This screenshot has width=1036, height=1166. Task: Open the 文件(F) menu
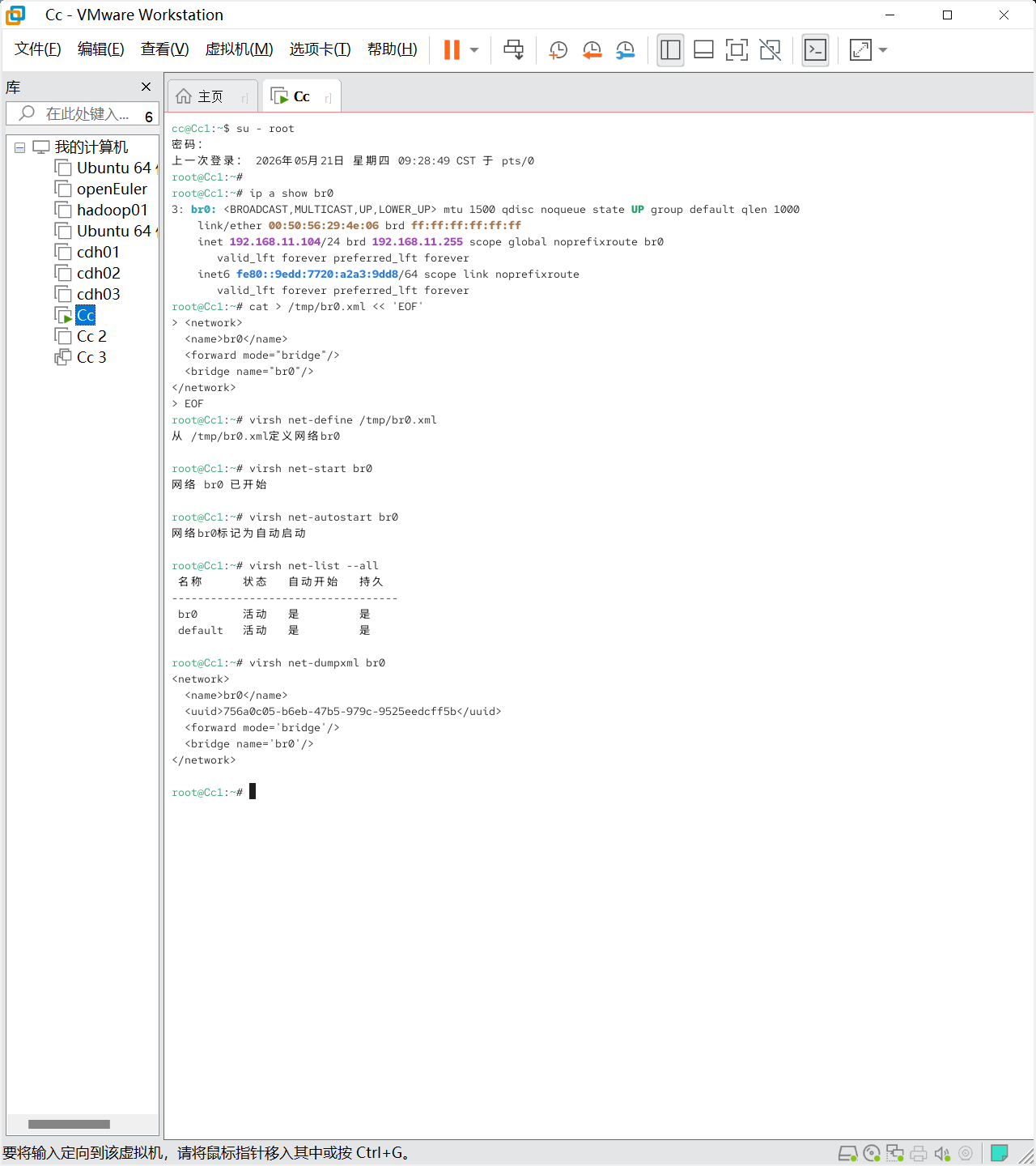tap(38, 49)
